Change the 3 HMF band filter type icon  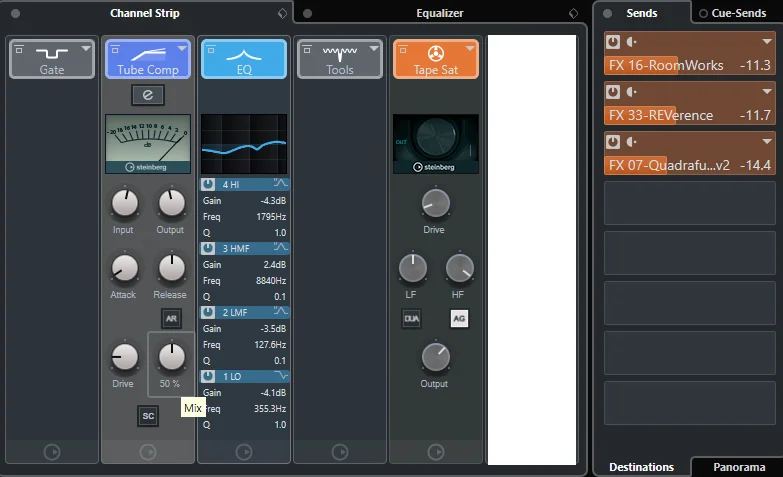(280, 247)
